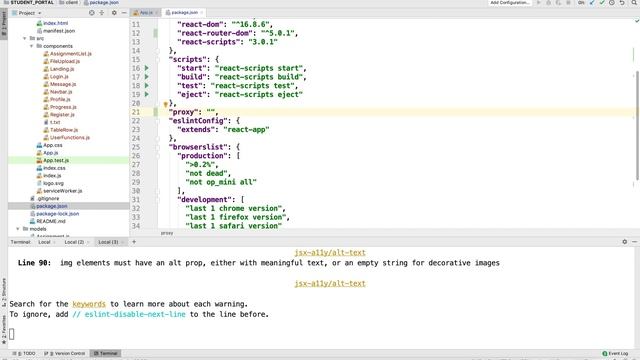Click the Debug bug icon in toolbar
640x360 pixels.
[549, 3]
